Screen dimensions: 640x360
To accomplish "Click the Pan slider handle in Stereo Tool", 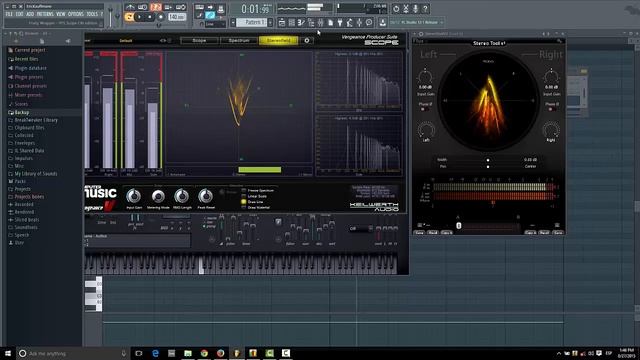I will [x=488, y=167].
